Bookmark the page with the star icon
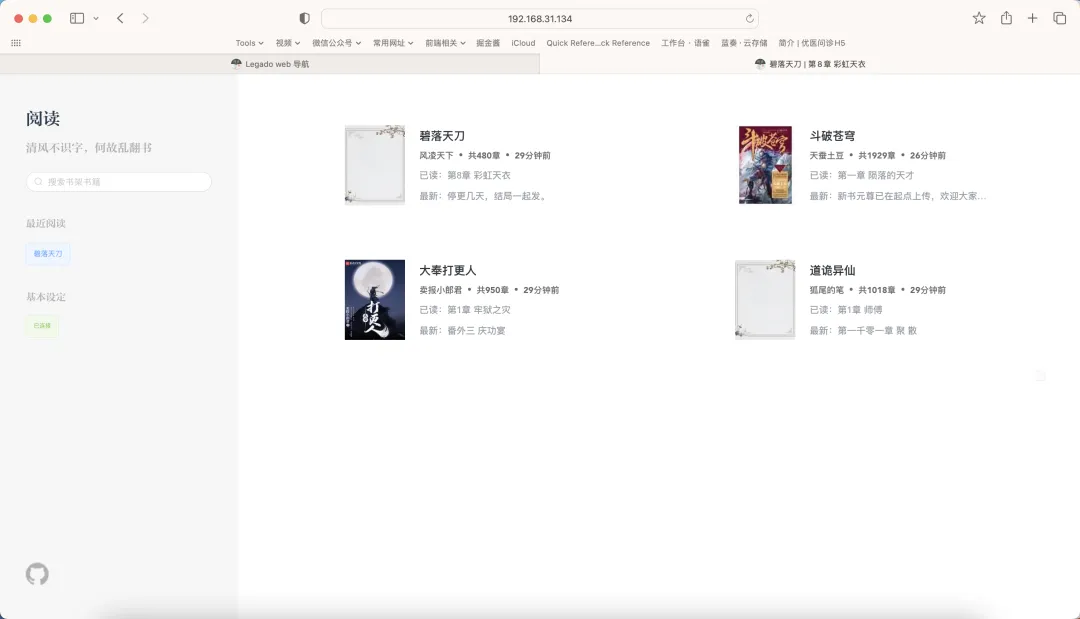The image size is (1080, 619). (979, 19)
